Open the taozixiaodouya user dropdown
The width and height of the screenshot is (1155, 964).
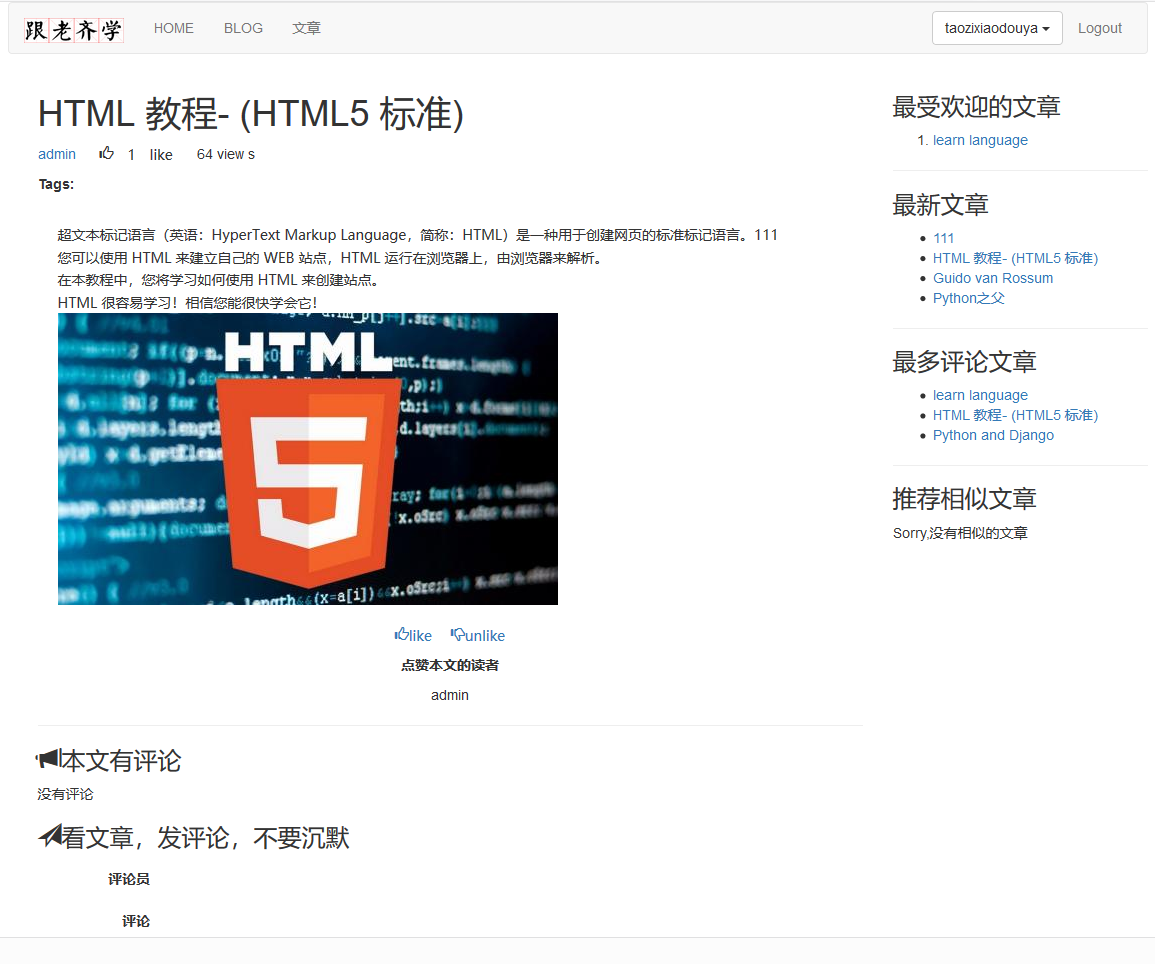point(997,28)
